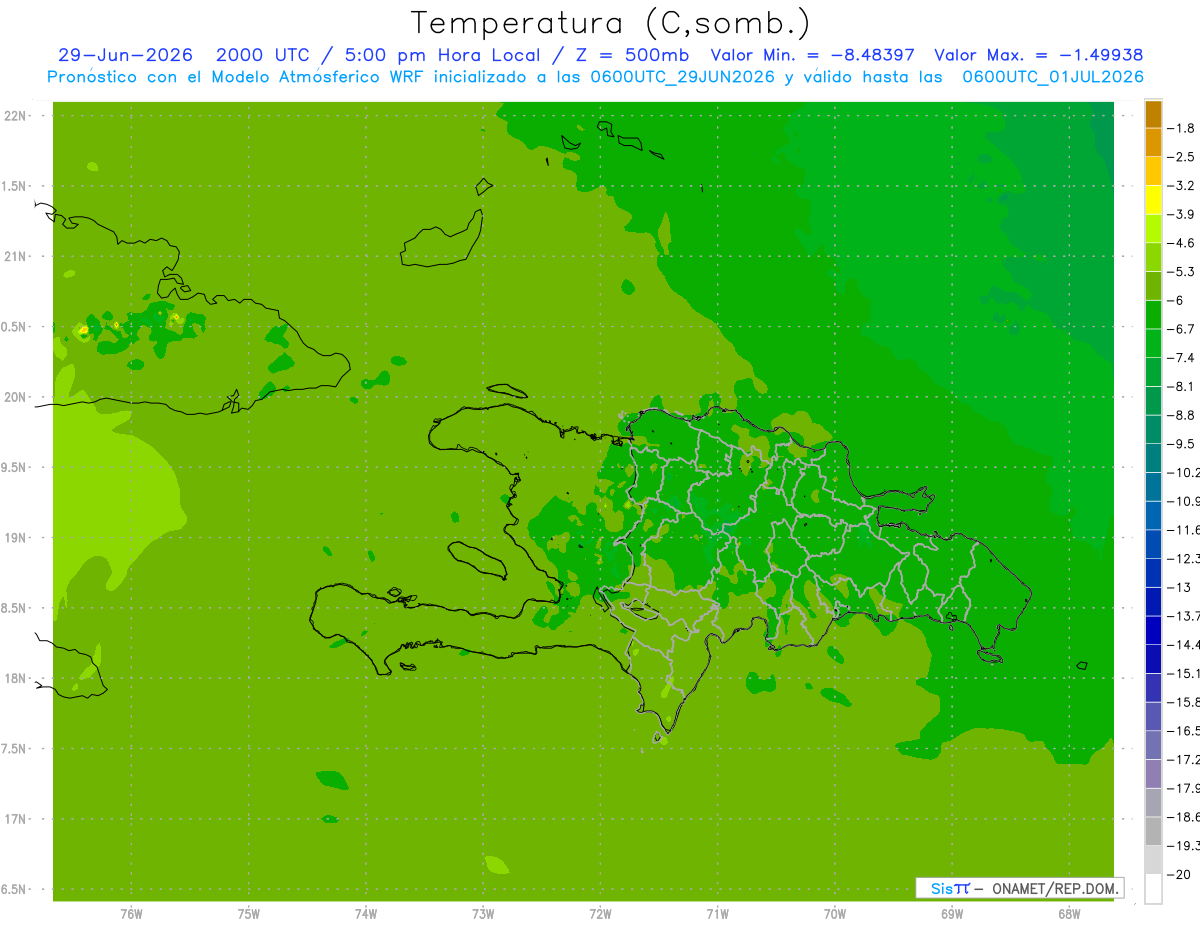The image size is (1200, 927).
Task: Click the -20 colorbar value
Action: tap(1181, 874)
